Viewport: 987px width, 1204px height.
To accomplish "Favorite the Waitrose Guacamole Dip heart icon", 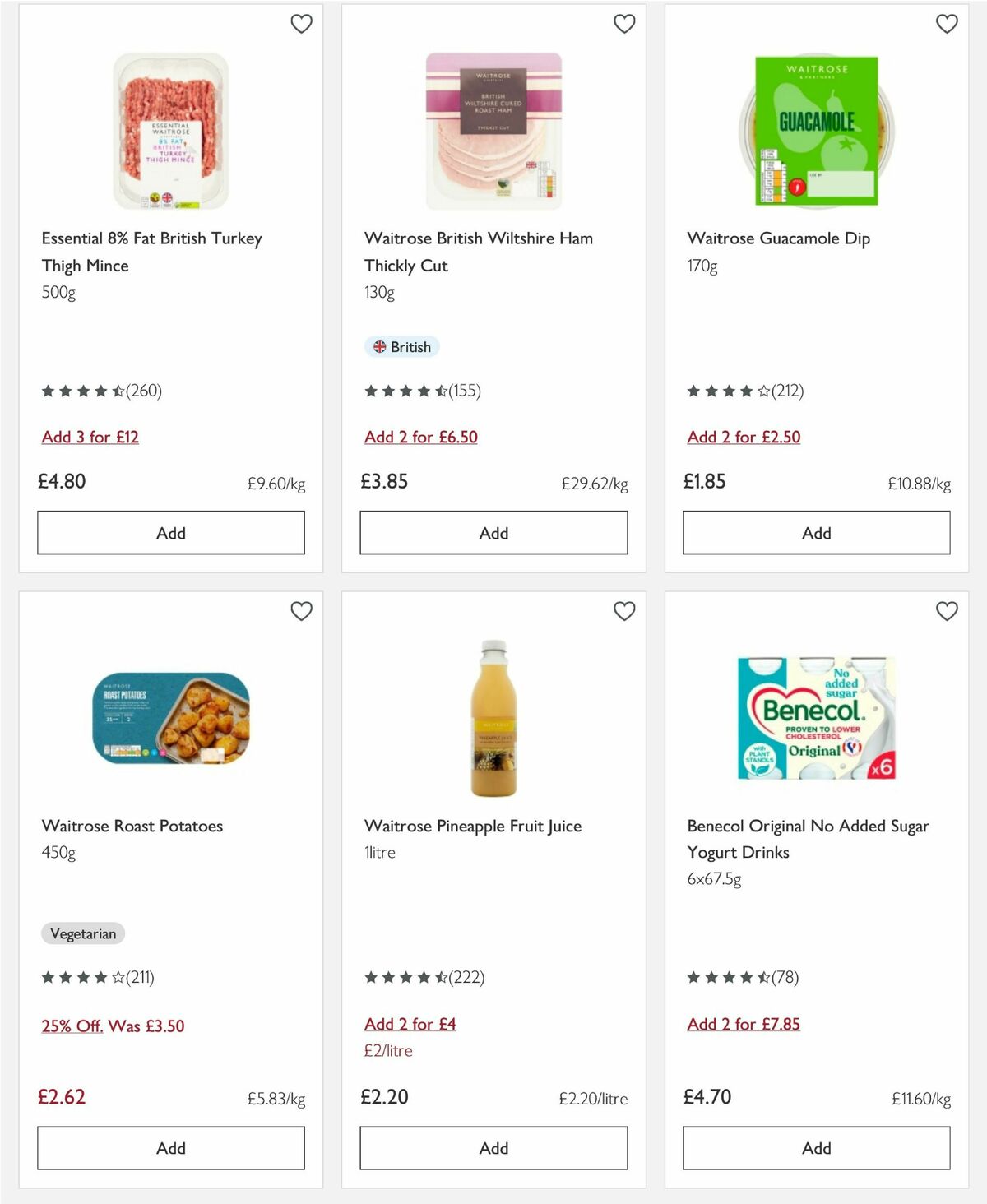I will click(x=947, y=24).
